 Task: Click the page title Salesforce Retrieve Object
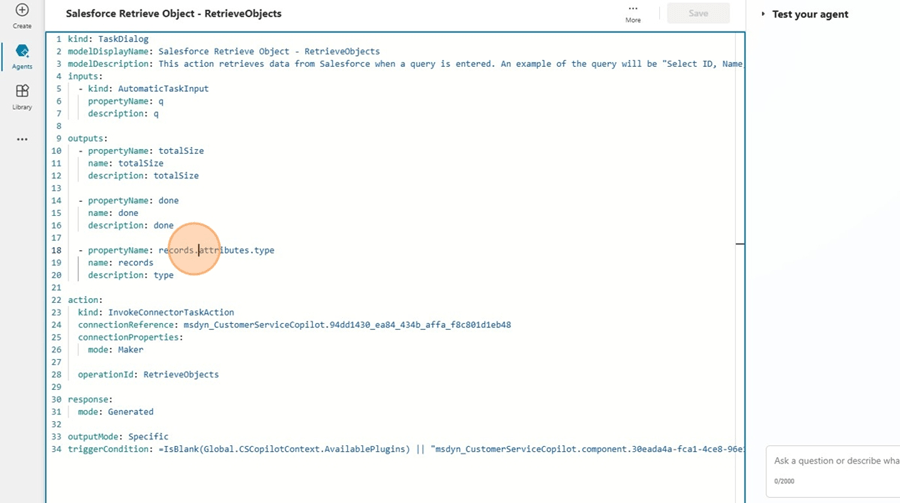click(173, 14)
